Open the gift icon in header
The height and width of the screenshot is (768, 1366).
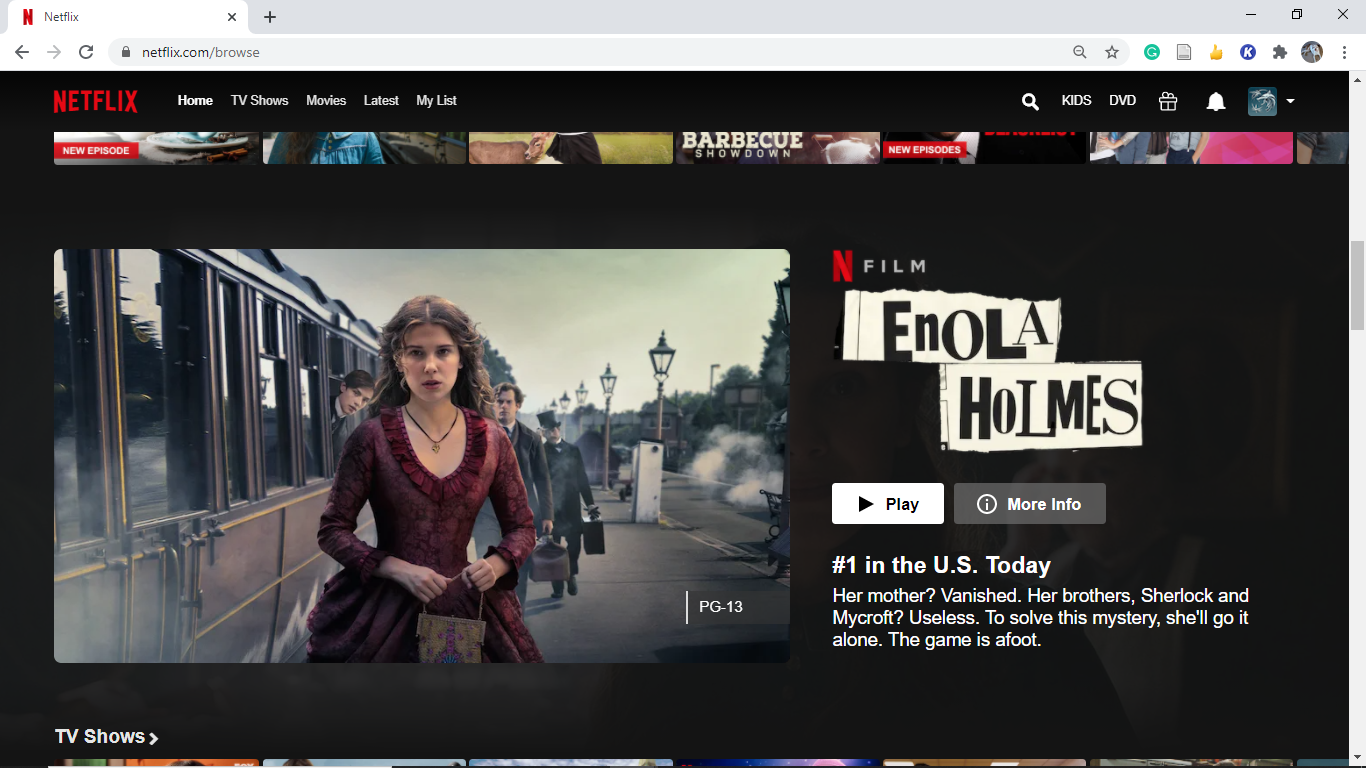[x=1168, y=101]
